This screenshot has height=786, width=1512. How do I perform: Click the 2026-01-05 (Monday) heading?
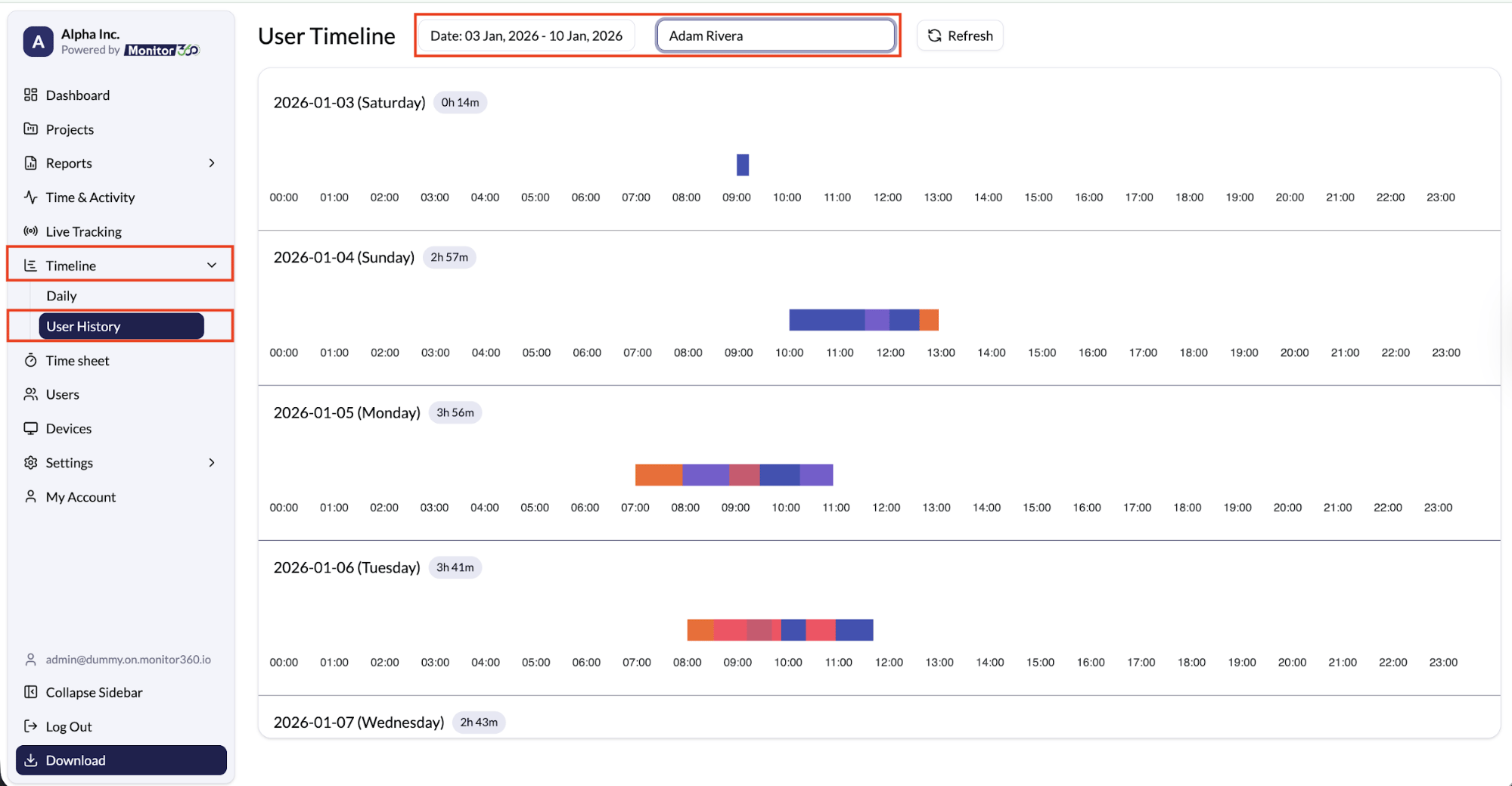pos(347,412)
